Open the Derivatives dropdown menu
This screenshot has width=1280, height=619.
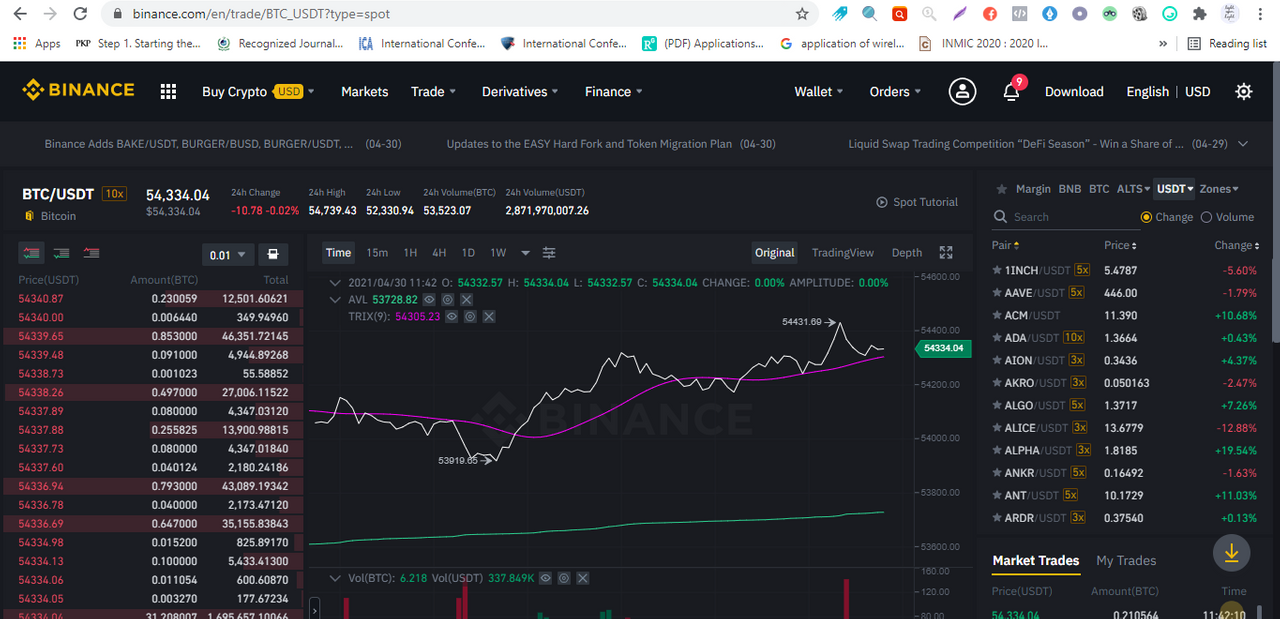tap(521, 91)
